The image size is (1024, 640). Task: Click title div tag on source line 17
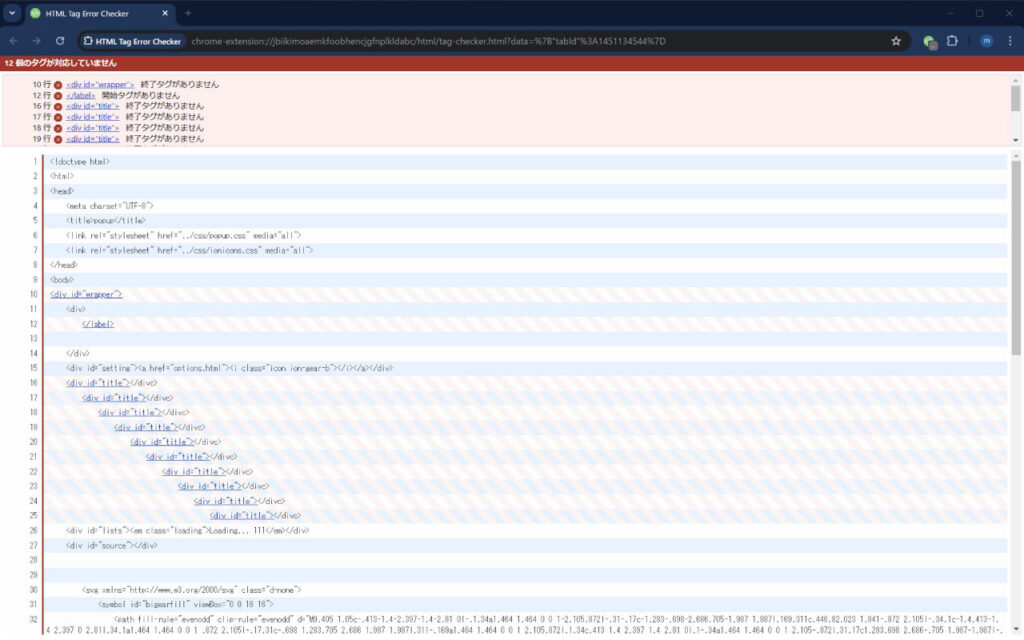[114, 398]
